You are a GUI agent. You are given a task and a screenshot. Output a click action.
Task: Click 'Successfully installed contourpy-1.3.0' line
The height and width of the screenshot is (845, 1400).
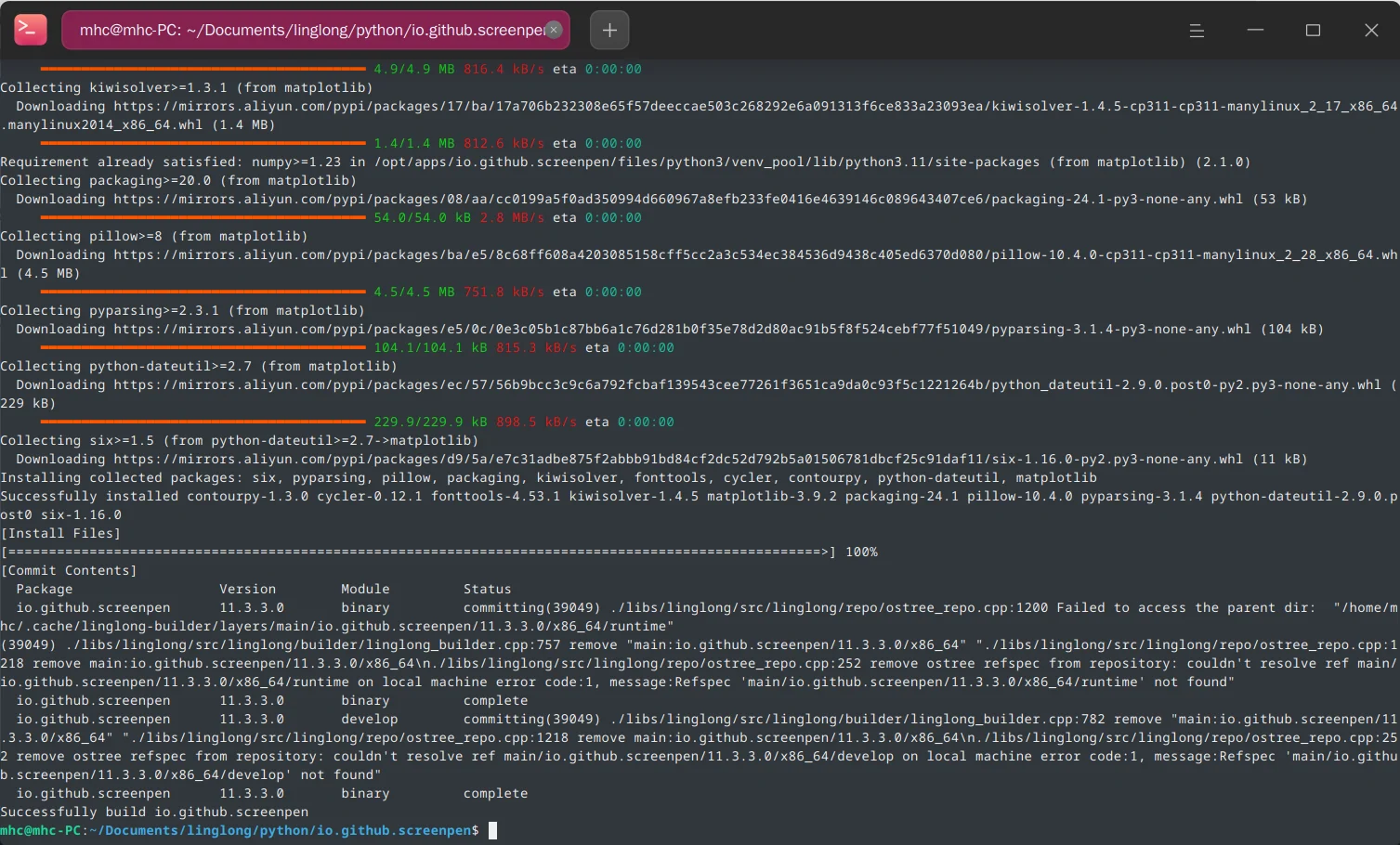point(699,505)
